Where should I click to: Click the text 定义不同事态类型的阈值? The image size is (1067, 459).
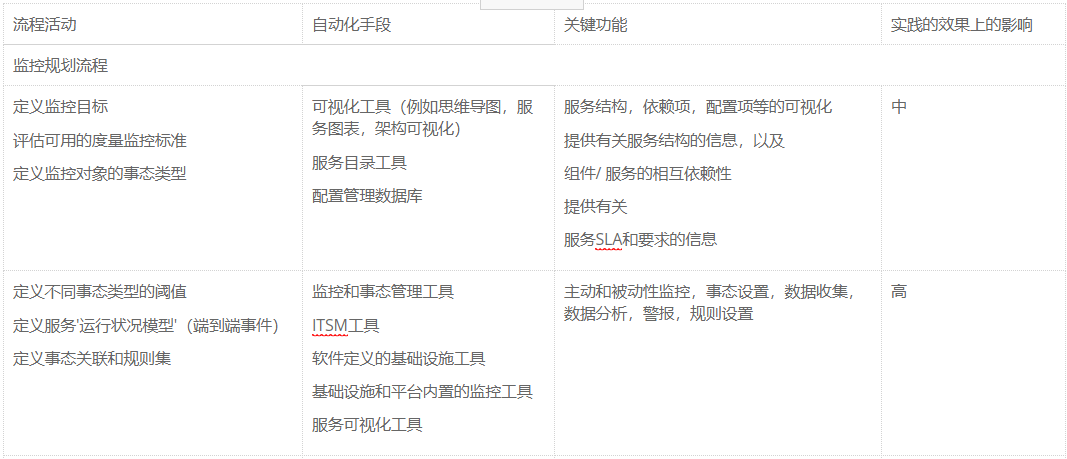click(100, 292)
